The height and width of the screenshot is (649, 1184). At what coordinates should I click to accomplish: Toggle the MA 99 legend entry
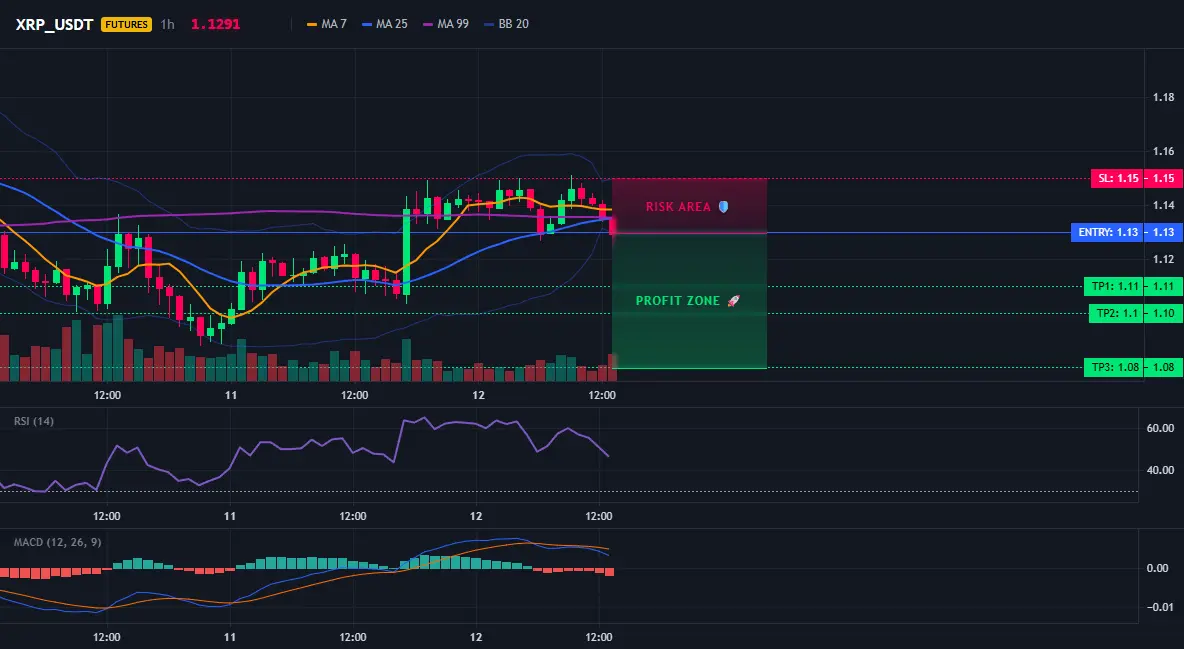click(446, 24)
